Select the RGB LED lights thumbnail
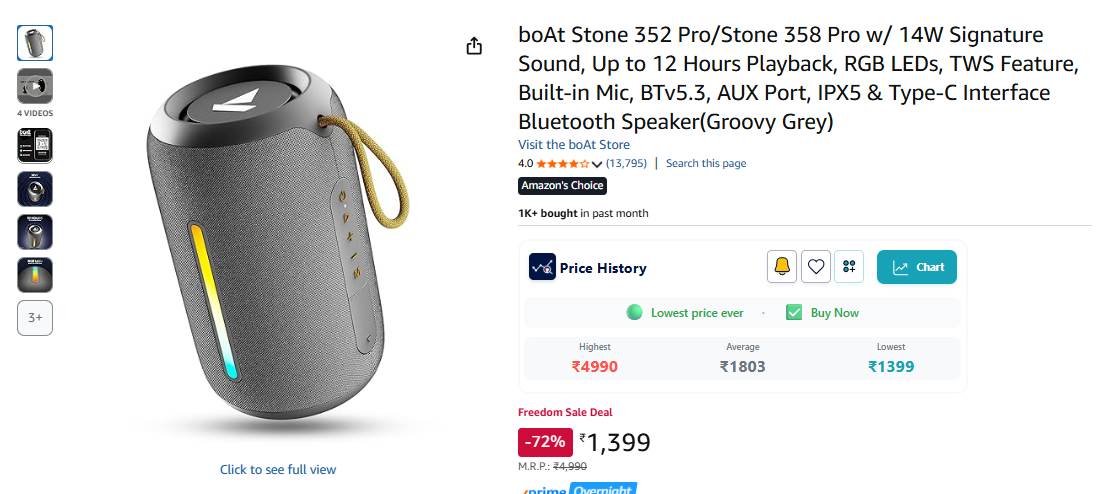Screen dimensions: 1114x494 (x=35, y=275)
